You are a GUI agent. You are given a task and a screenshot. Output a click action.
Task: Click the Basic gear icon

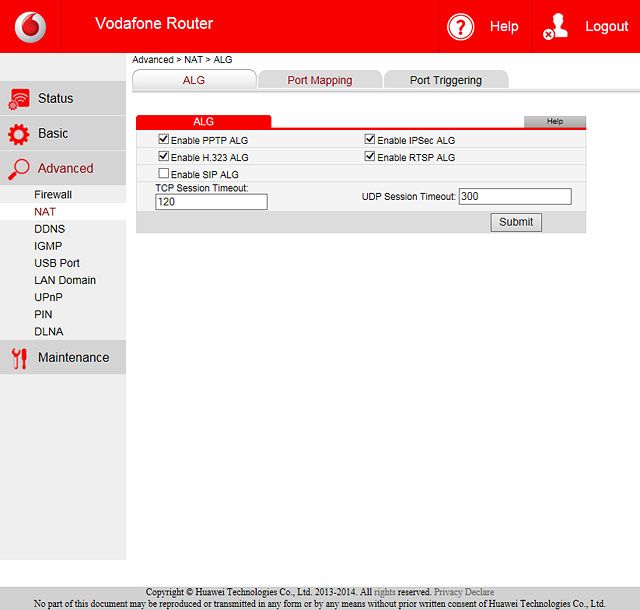19,134
